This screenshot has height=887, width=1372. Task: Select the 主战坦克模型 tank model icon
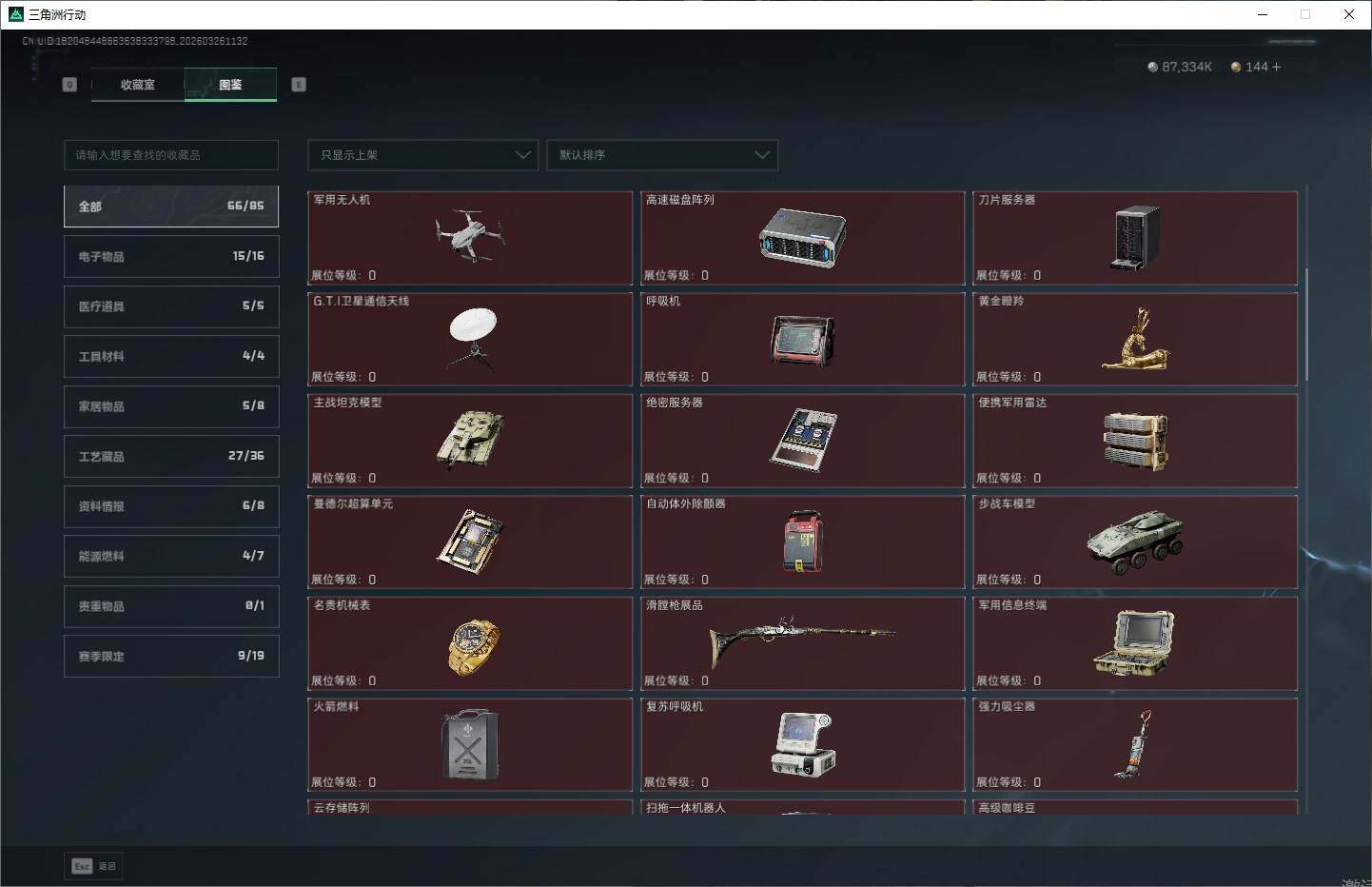470,440
